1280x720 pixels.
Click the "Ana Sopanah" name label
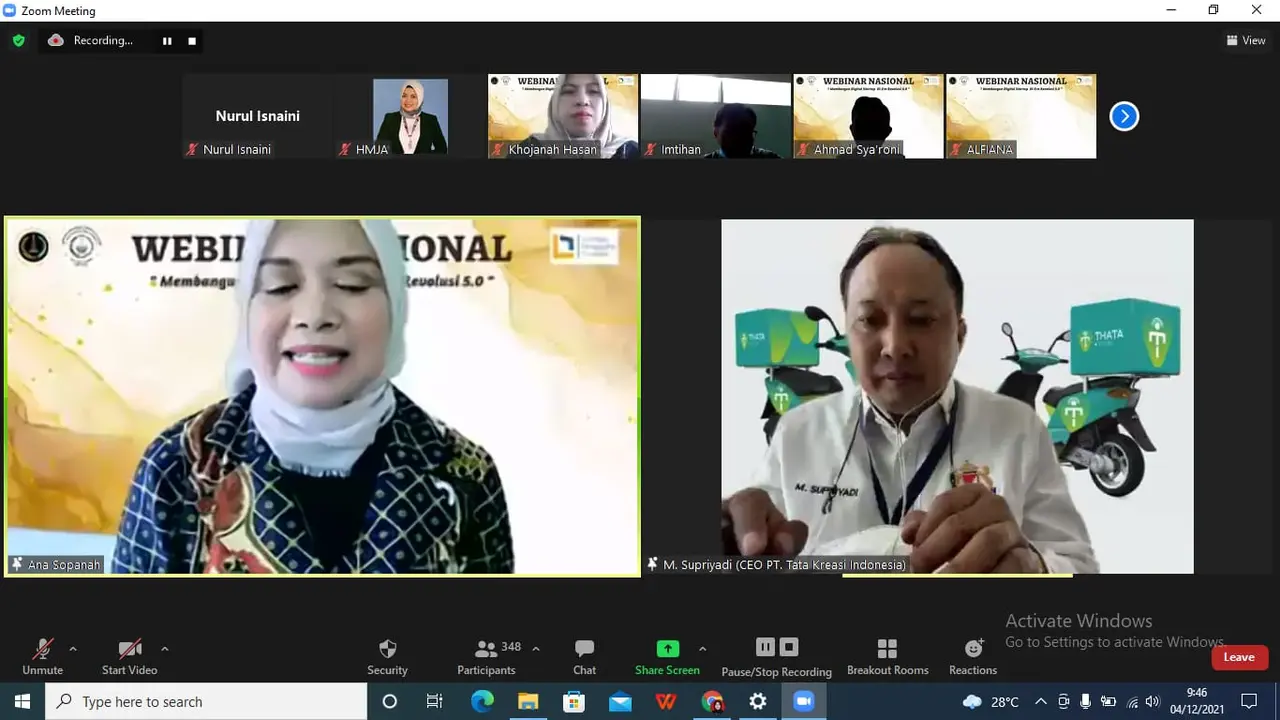coord(65,565)
